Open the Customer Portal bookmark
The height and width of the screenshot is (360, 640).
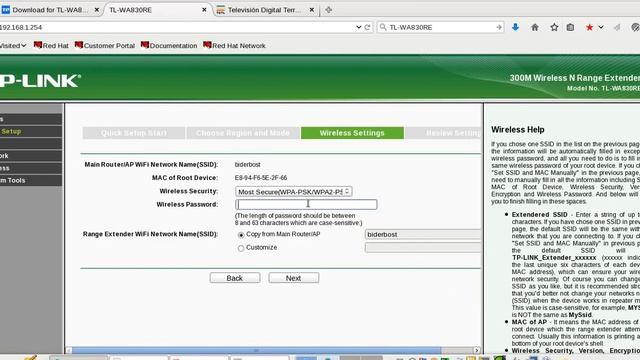(105, 46)
